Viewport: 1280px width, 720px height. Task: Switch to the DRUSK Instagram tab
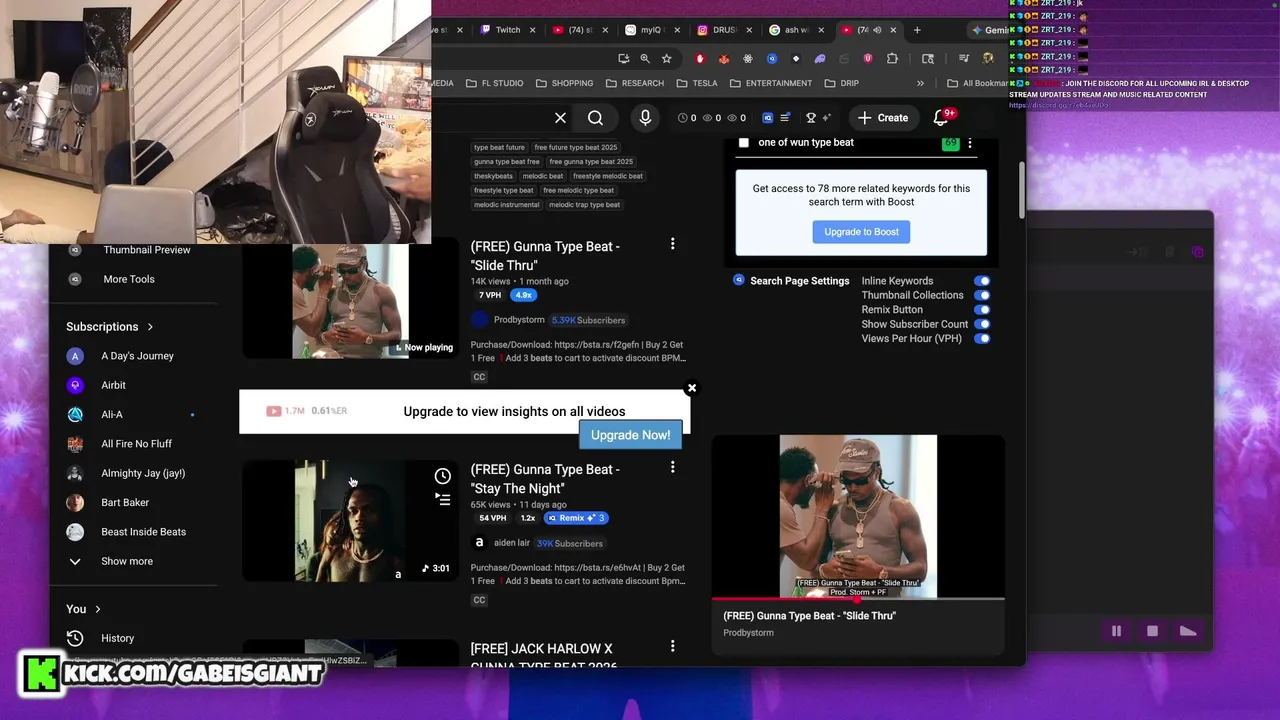(x=724, y=30)
